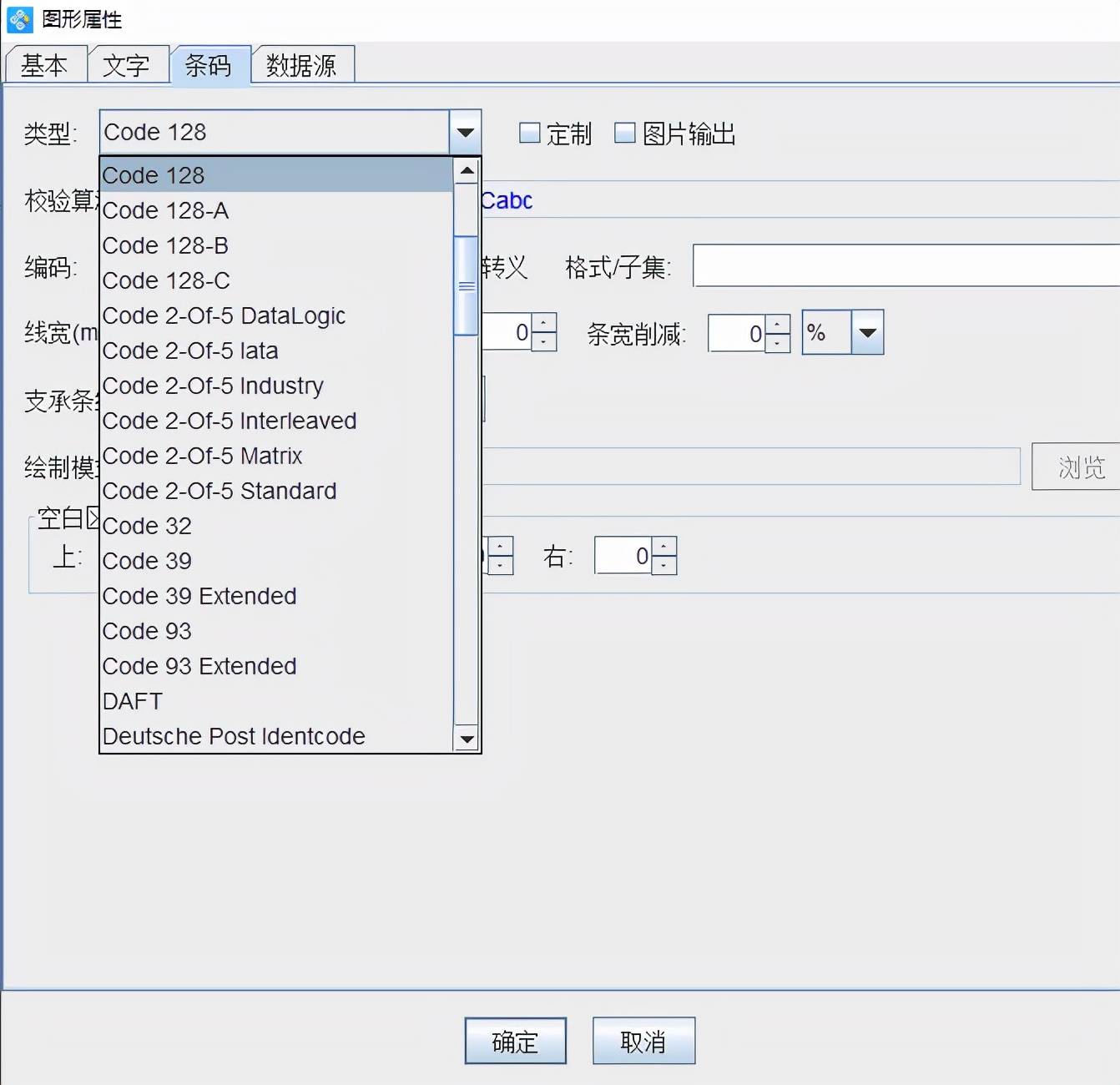The image size is (1120, 1085).
Task: Choose Code 2-Of-5 Interleaved option
Action: coord(230,421)
